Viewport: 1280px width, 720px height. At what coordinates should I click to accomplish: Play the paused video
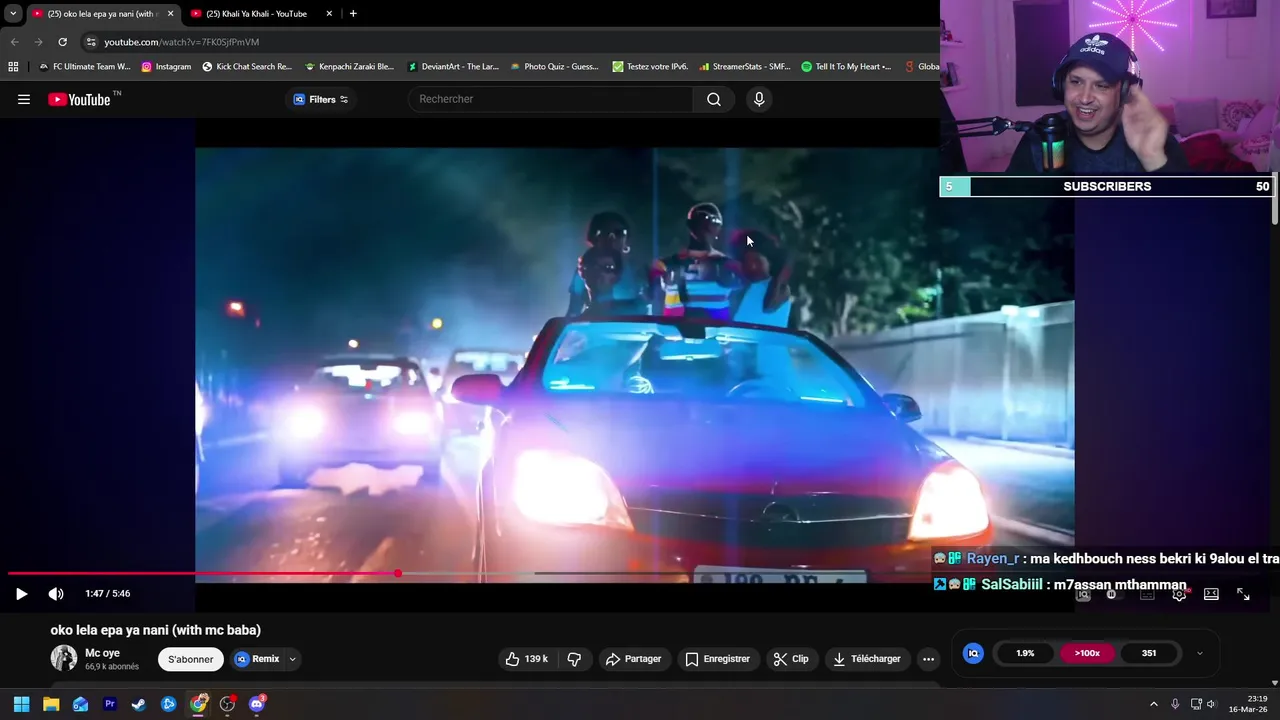[x=21, y=594]
